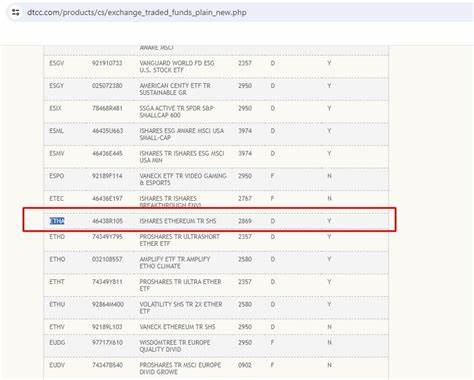
Task: Click the ETHD ticker cell
Action: [57, 237]
